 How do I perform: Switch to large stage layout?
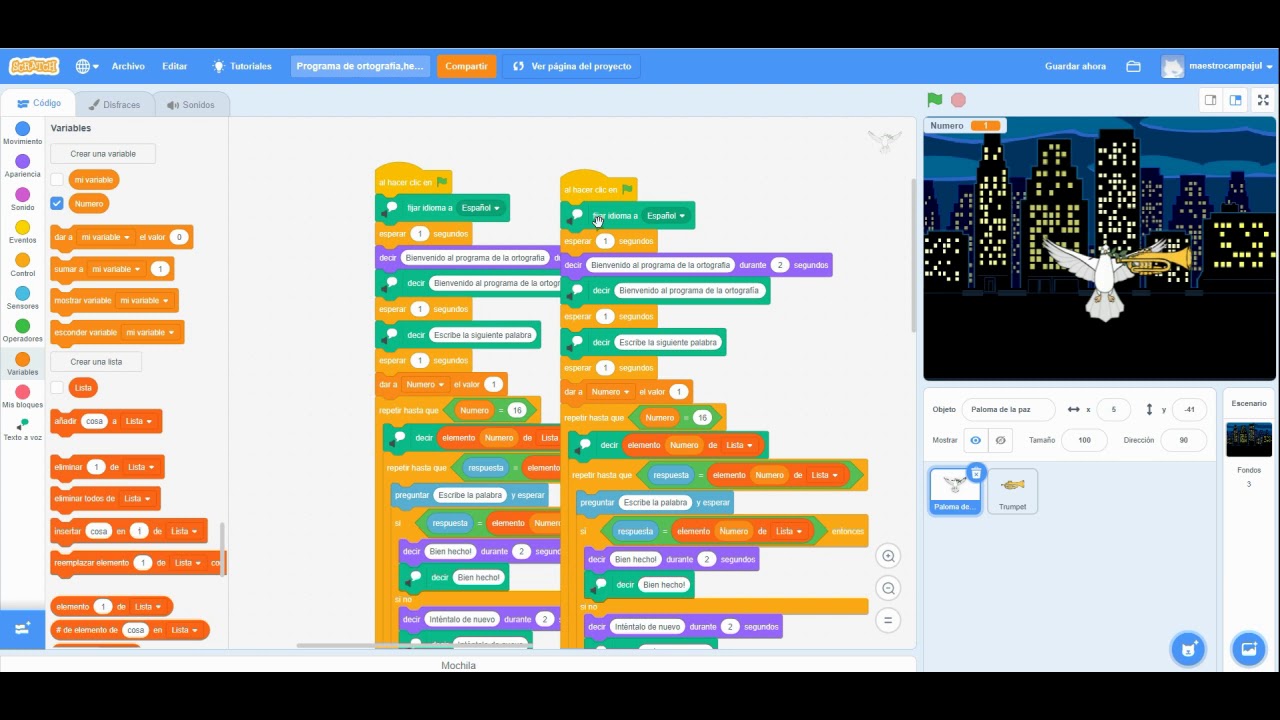[x=1236, y=100]
